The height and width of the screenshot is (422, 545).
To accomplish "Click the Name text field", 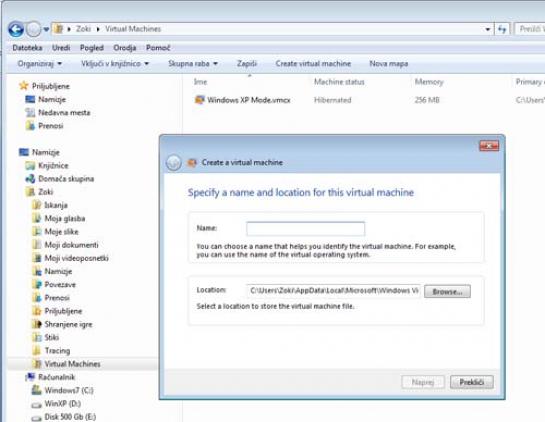I will coord(306,229).
